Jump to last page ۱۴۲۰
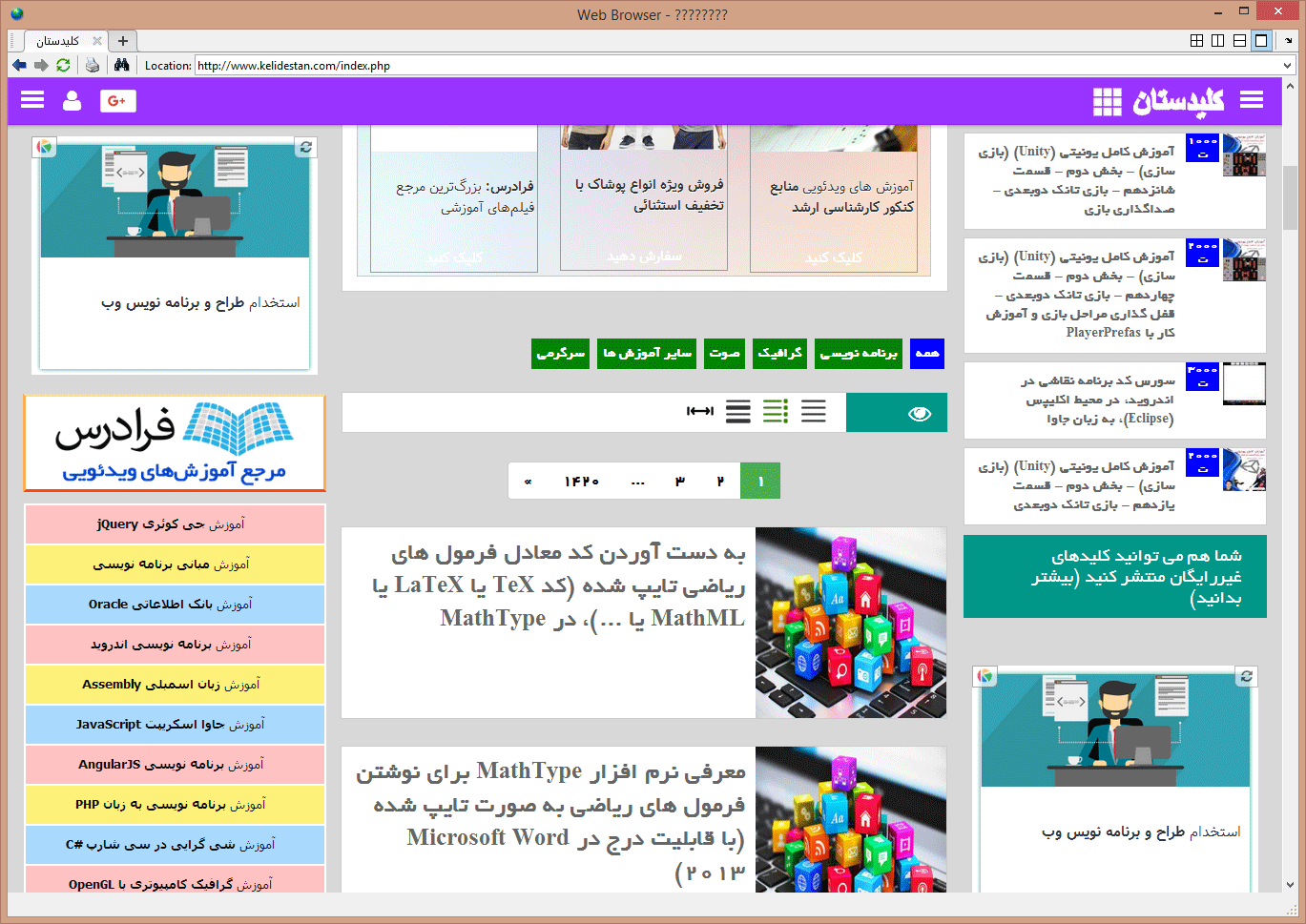This screenshot has height=924, width=1306. click(582, 481)
